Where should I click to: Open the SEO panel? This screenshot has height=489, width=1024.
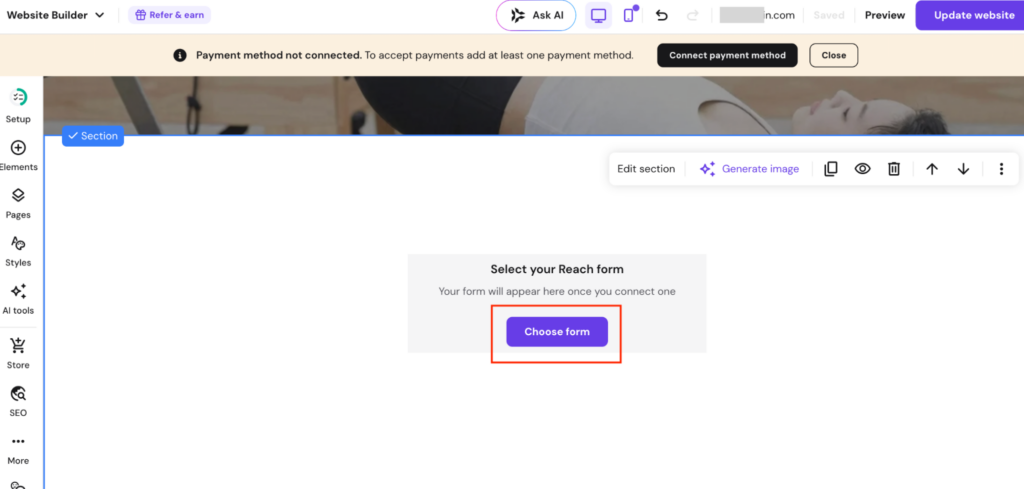(x=18, y=402)
